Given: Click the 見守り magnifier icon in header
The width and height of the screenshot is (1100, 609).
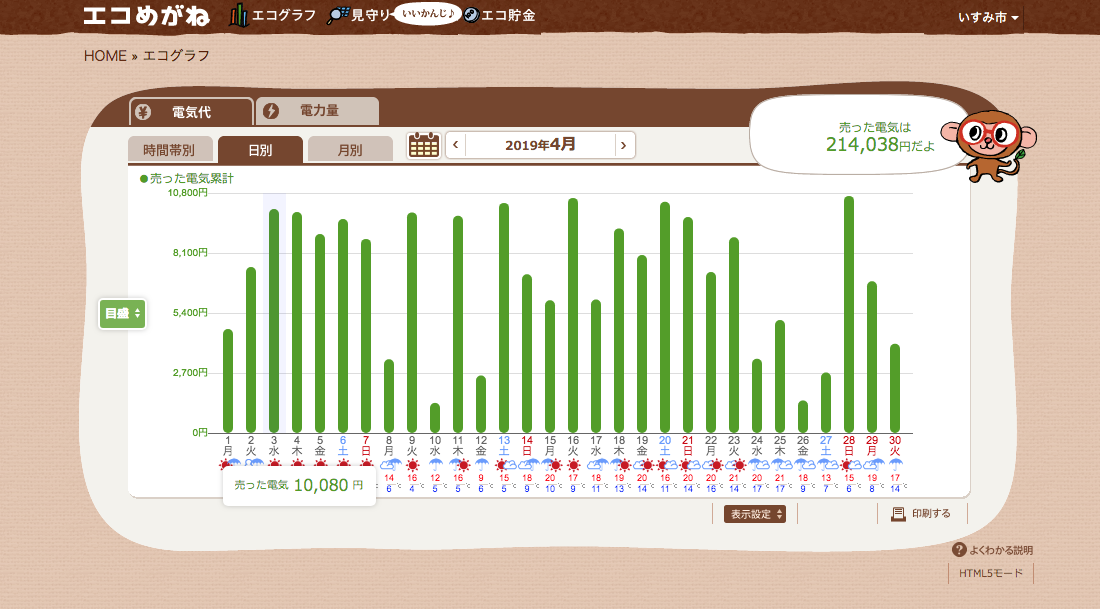Looking at the screenshot, I should click(338, 16).
